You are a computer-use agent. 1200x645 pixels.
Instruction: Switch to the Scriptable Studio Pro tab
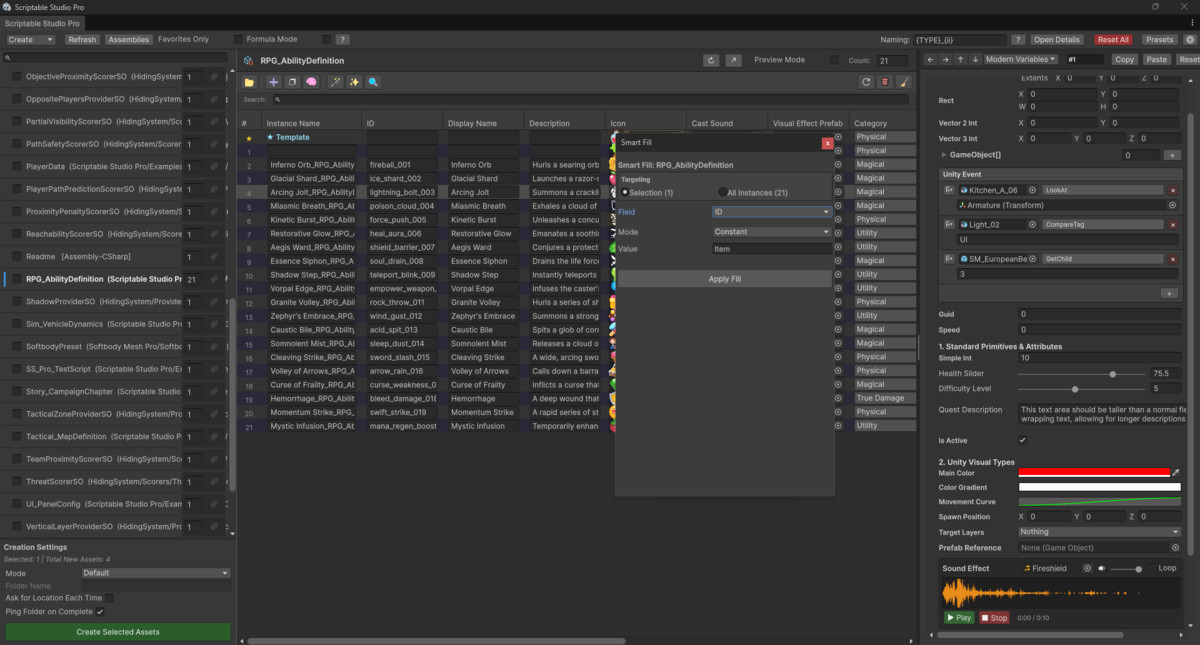coord(43,22)
